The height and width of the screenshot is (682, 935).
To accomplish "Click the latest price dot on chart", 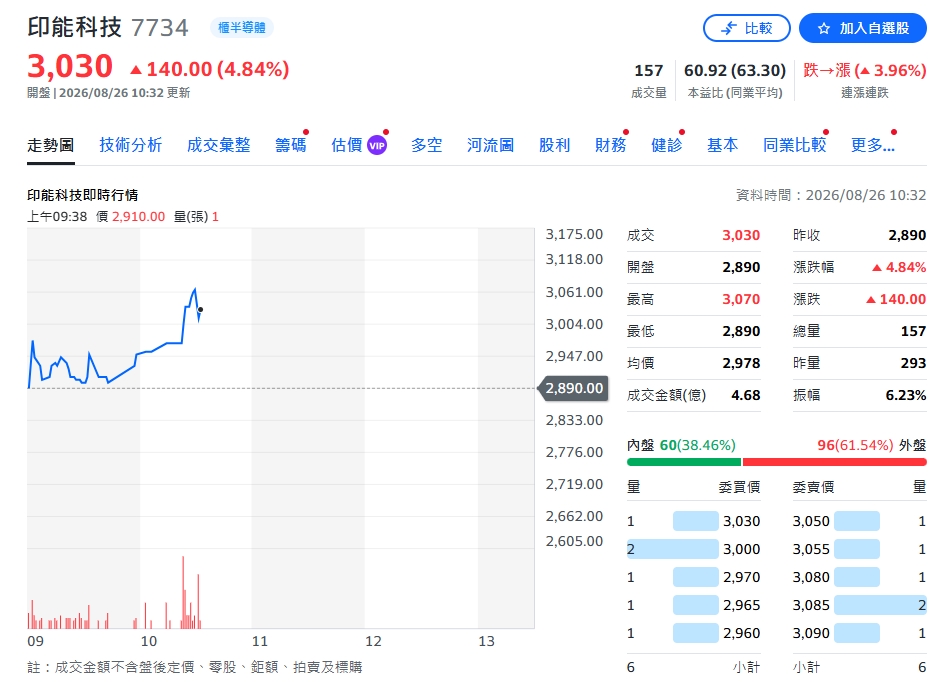I will [x=200, y=309].
